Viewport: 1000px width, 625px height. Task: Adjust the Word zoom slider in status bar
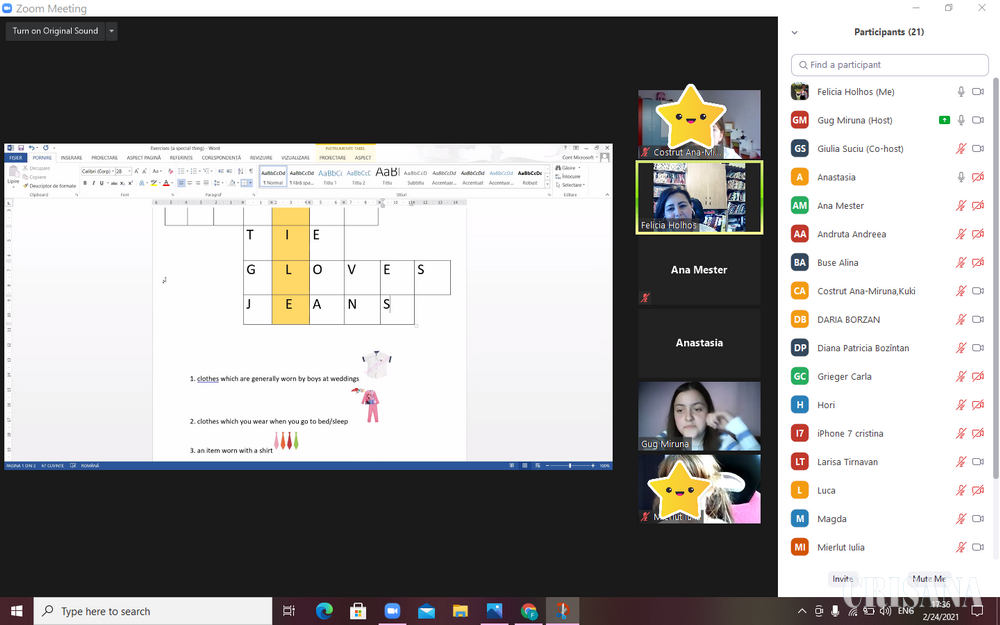(x=570, y=466)
